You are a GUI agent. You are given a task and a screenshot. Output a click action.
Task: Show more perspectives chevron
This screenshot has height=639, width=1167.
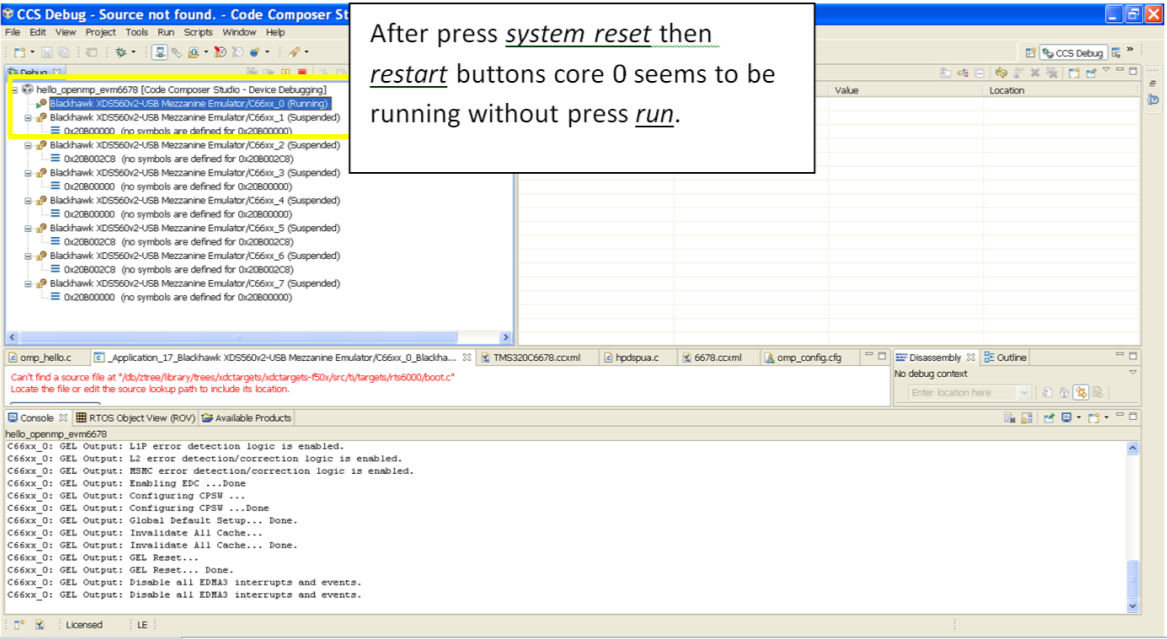(1130, 48)
